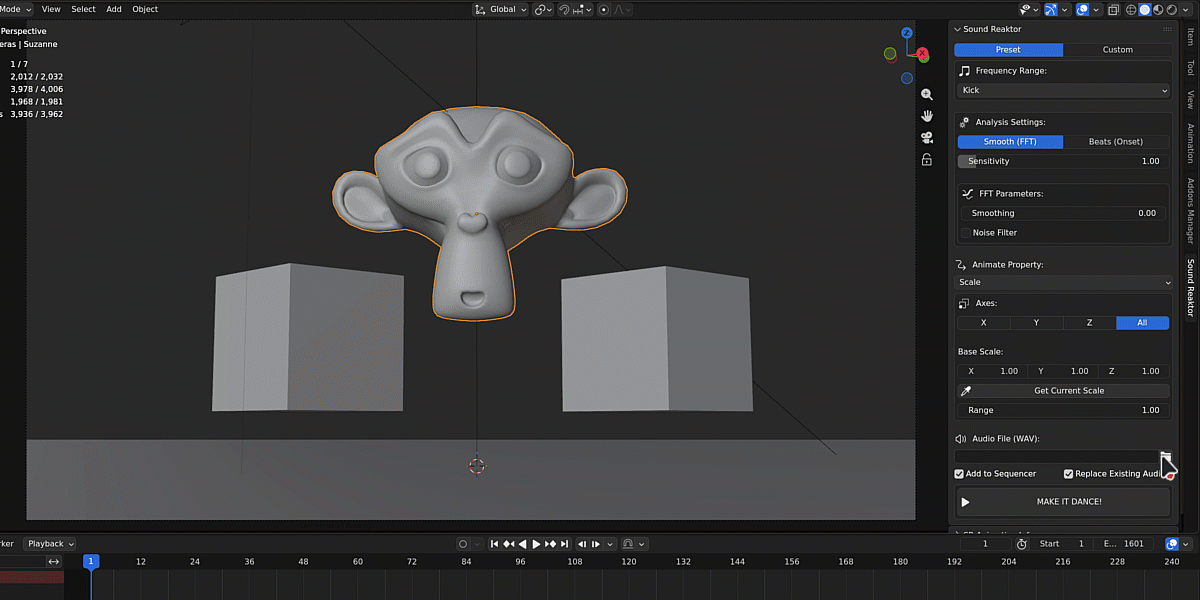
Task: Open object visibility and selectability dropdown
Action: click(x=1029, y=10)
